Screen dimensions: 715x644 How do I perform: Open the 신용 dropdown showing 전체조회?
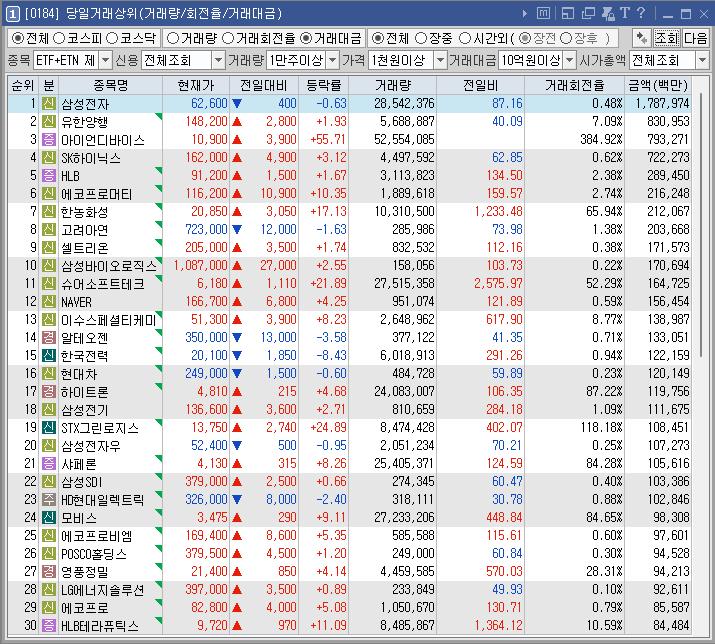click(183, 60)
